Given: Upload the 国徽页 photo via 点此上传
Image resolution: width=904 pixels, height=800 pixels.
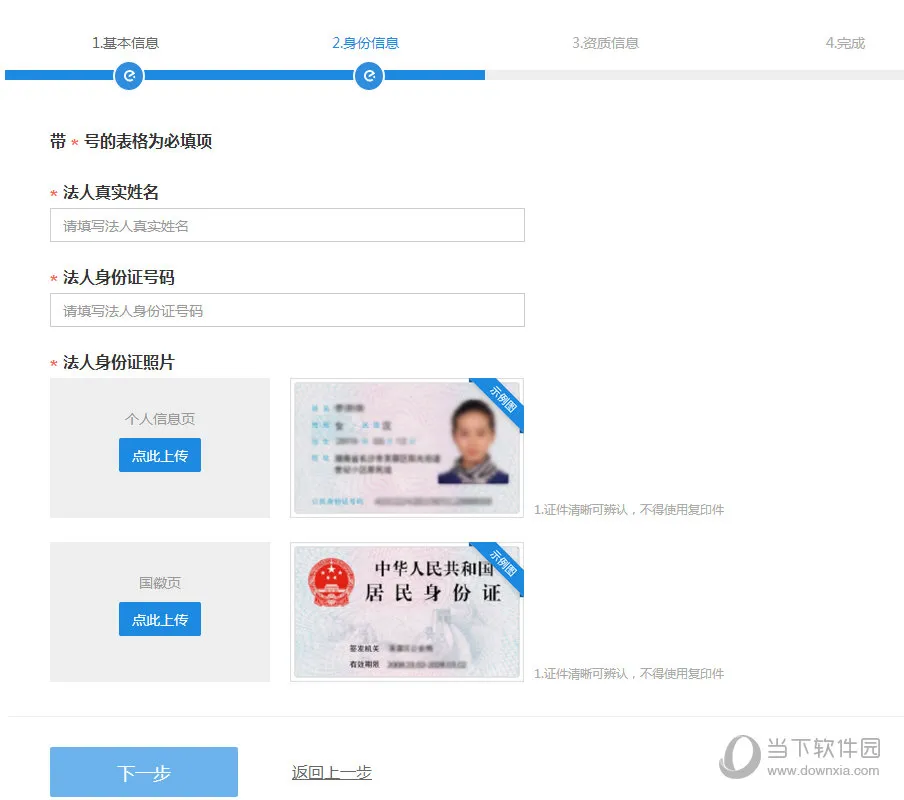Looking at the screenshot, I should pos(160,620).
